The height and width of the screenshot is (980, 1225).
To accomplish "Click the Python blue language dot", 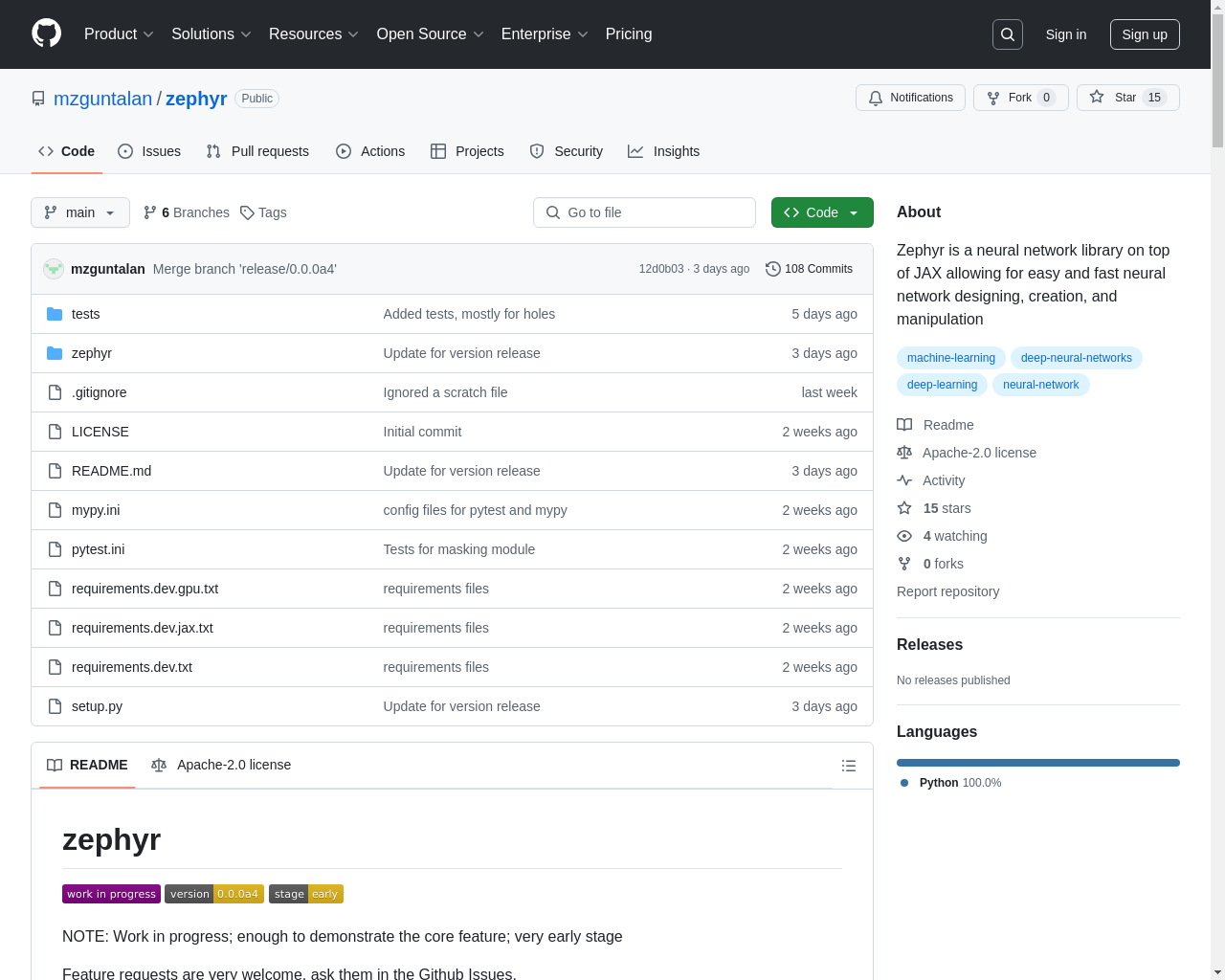I will 904,783.
